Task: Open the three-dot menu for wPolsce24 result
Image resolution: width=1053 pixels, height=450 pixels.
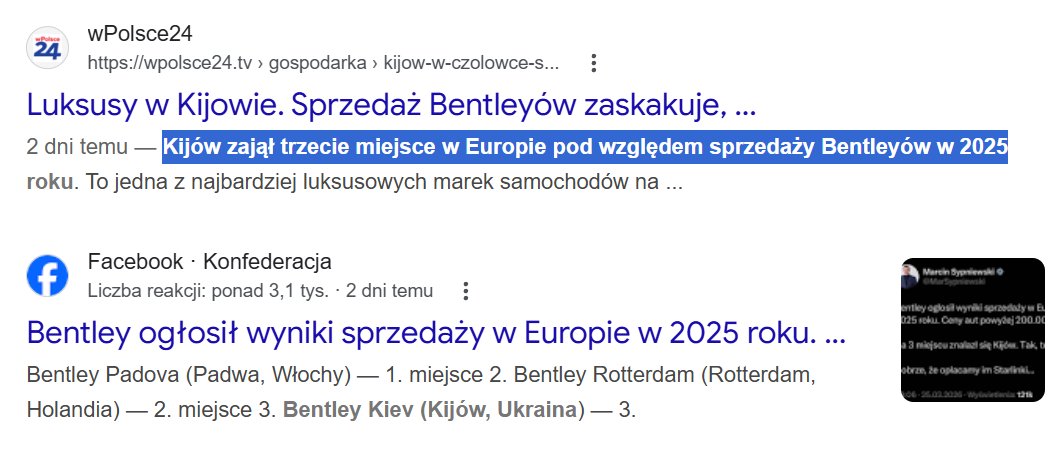Action: [593, 63]
